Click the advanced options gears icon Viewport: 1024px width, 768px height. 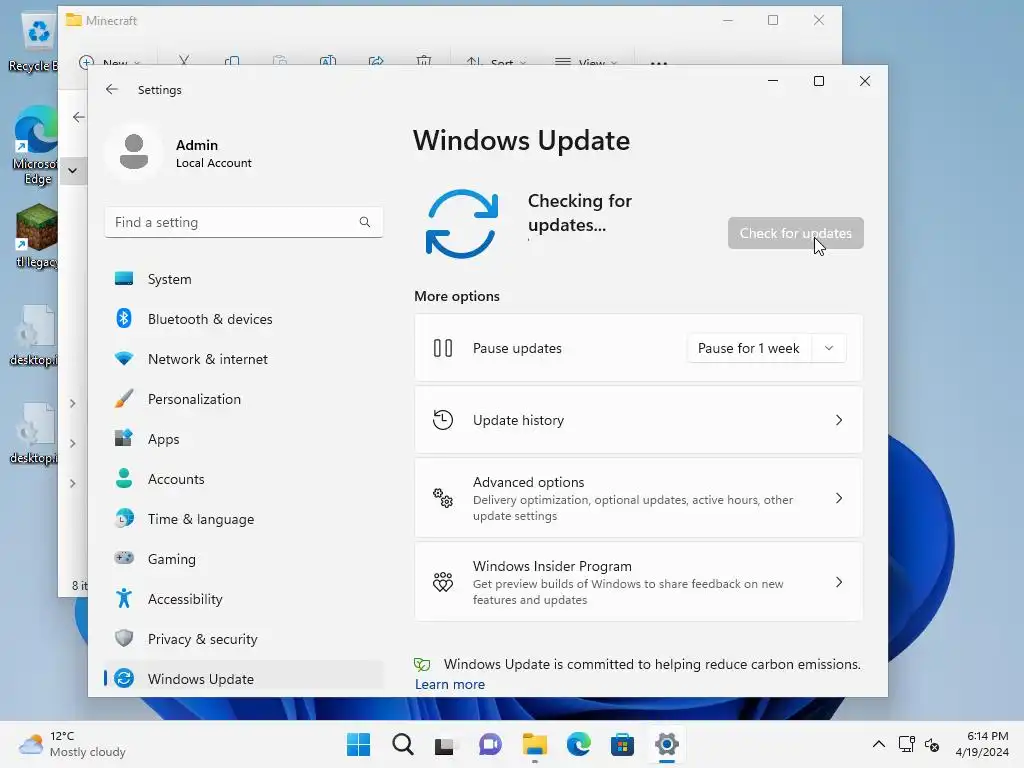pyautogui.click(x=443, y=498)
